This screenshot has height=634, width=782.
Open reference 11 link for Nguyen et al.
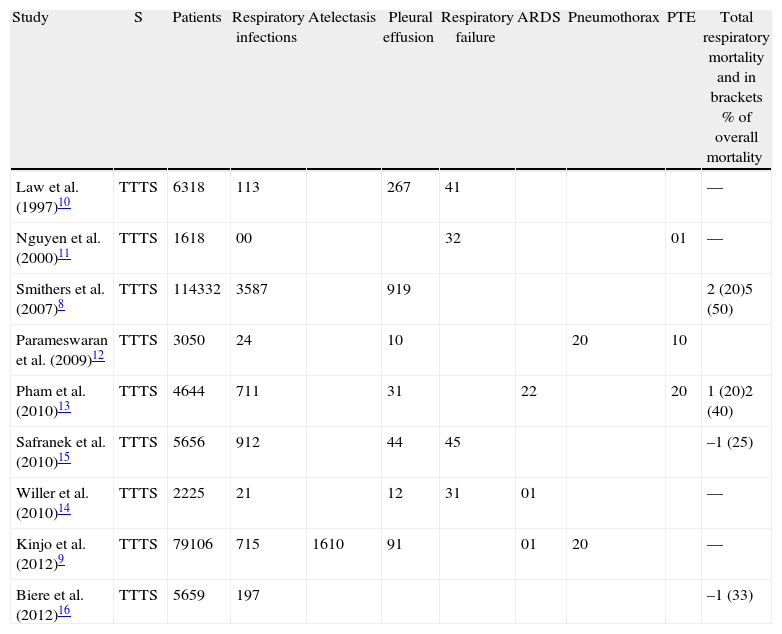pos(64,254)
